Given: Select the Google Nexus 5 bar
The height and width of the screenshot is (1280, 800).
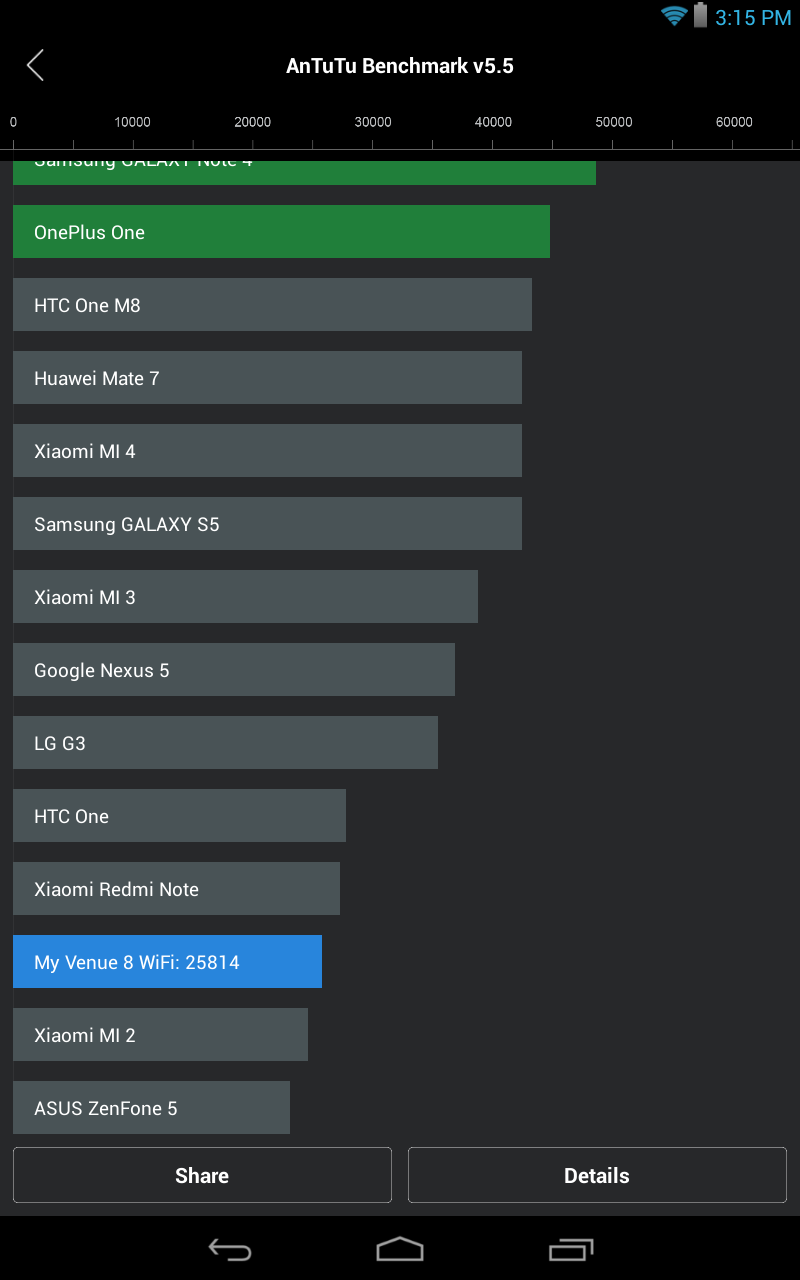Looking at the screenshot, I should 234,670.
